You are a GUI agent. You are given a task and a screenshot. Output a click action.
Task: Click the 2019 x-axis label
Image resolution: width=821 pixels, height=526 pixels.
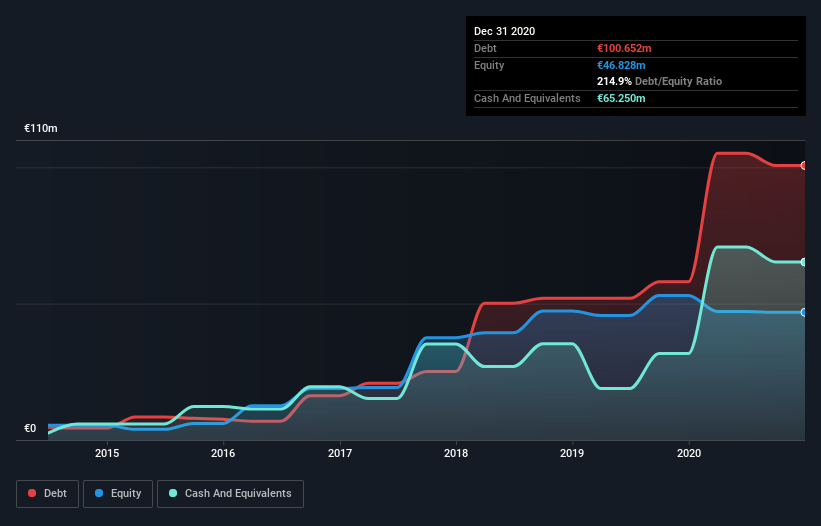click(572, 453)
